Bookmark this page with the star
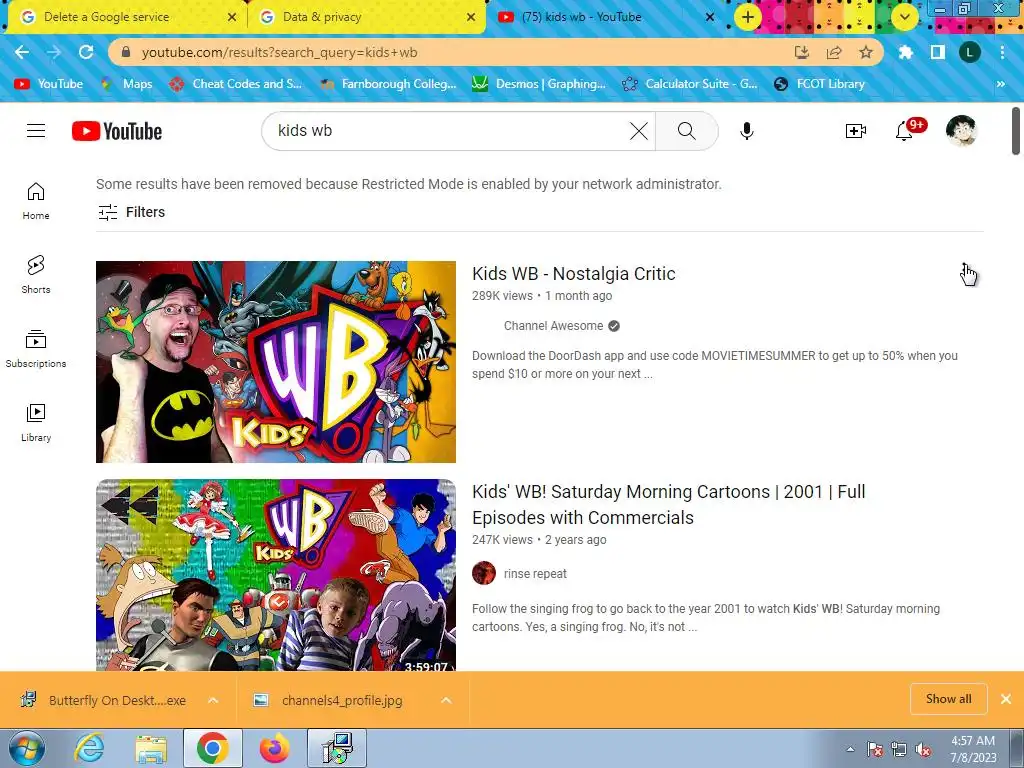 866,52
